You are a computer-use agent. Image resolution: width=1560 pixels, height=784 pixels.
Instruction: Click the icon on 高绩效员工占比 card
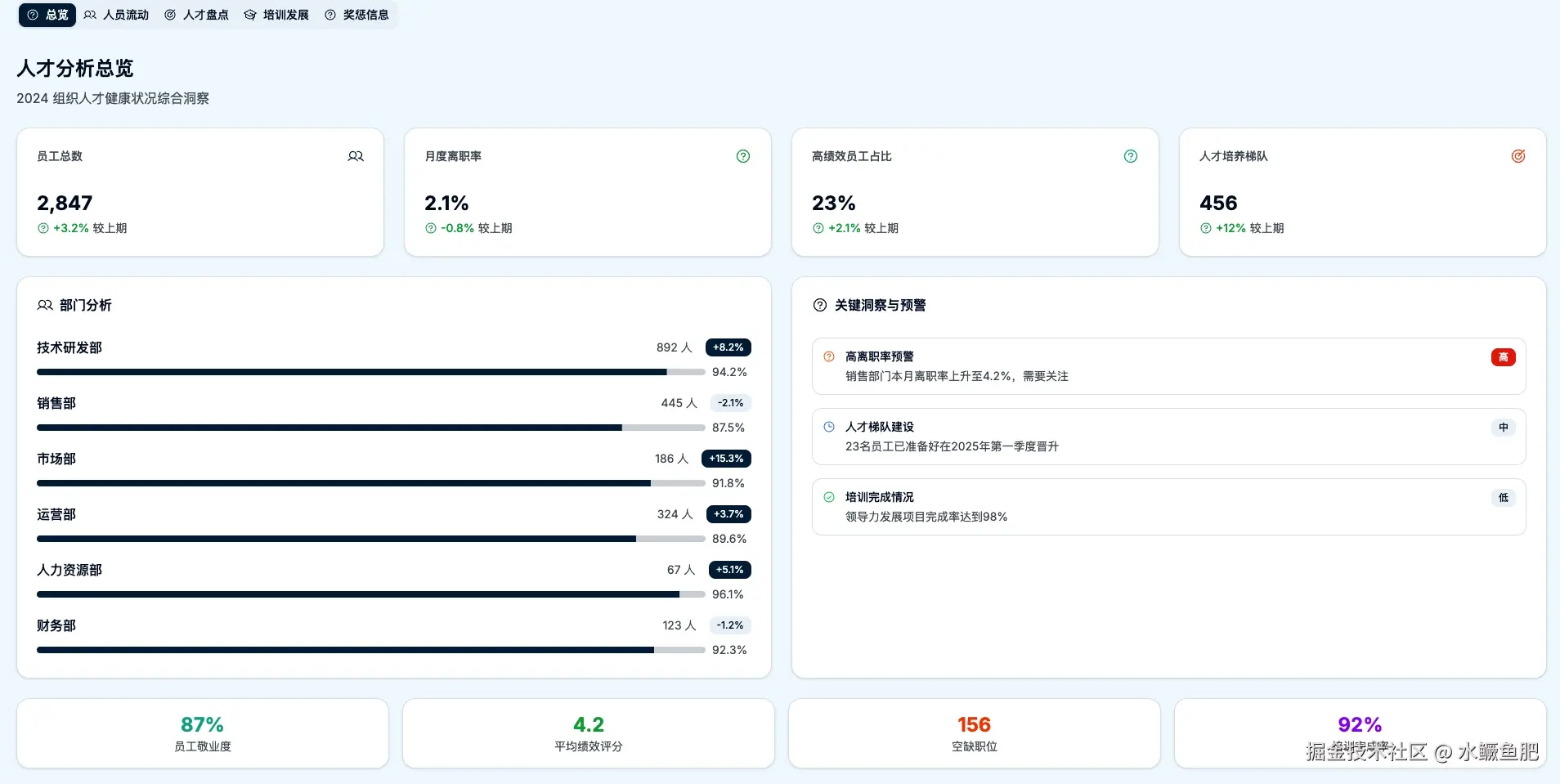[x=1131, y=156]
